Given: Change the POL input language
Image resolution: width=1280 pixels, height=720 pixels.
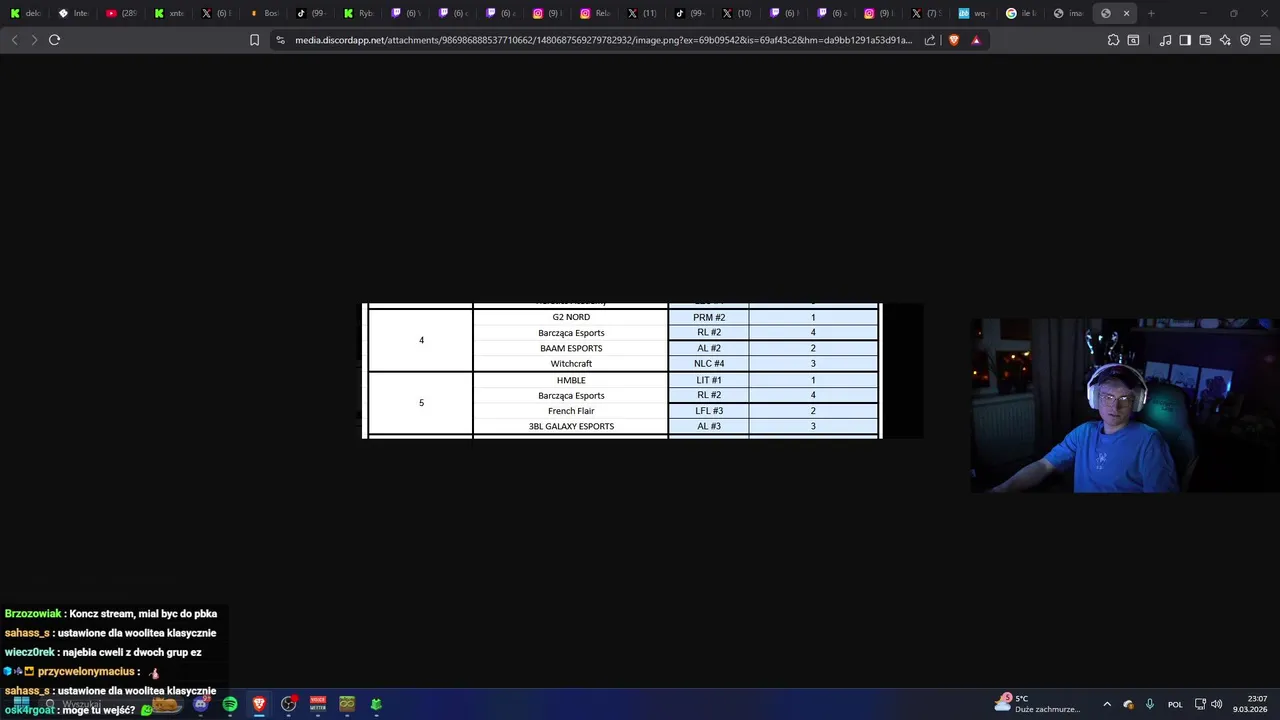Looking at the screenshot, I should click(1175, 704).
